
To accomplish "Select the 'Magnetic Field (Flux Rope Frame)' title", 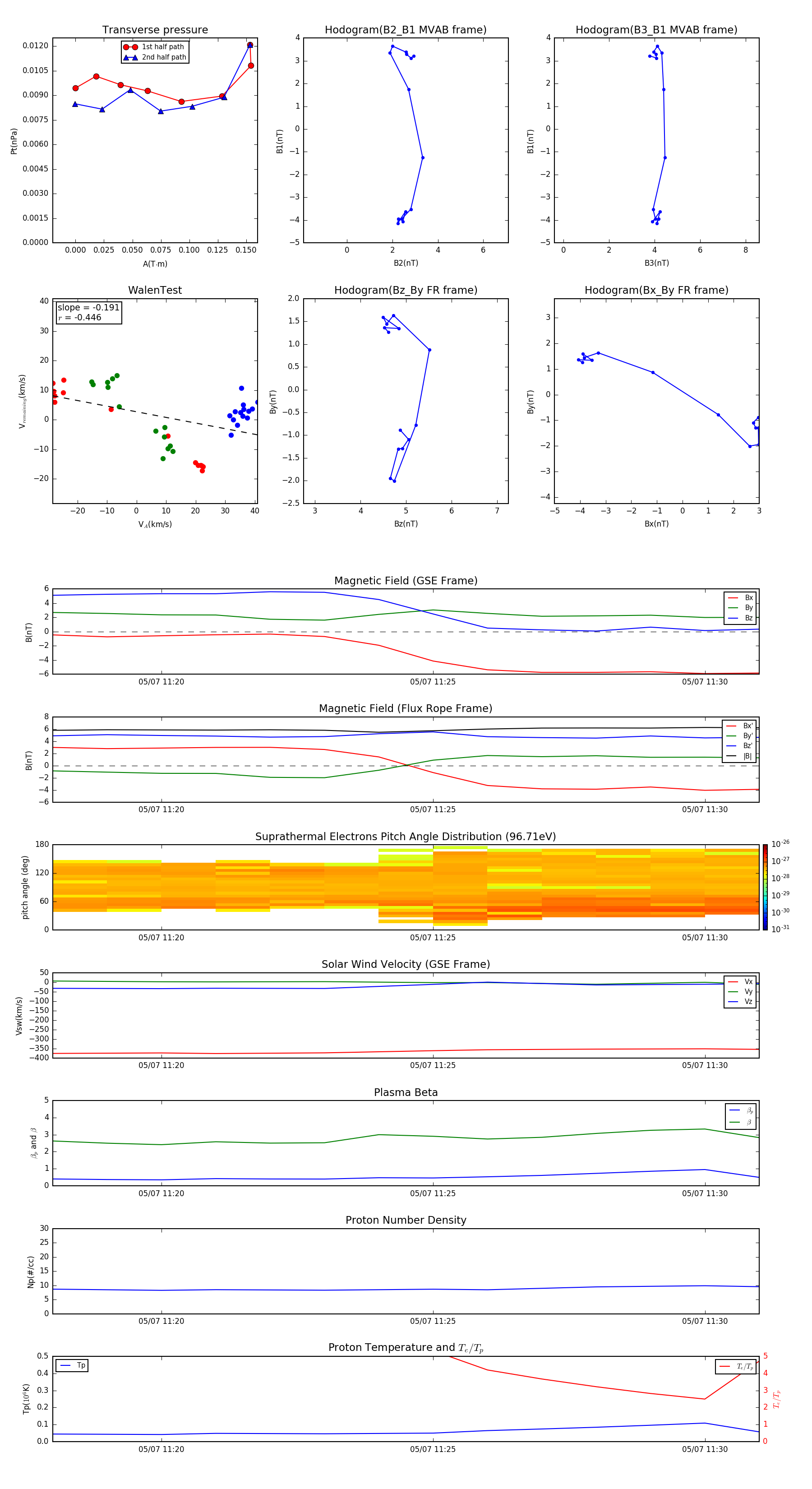I will pos(406,709).
